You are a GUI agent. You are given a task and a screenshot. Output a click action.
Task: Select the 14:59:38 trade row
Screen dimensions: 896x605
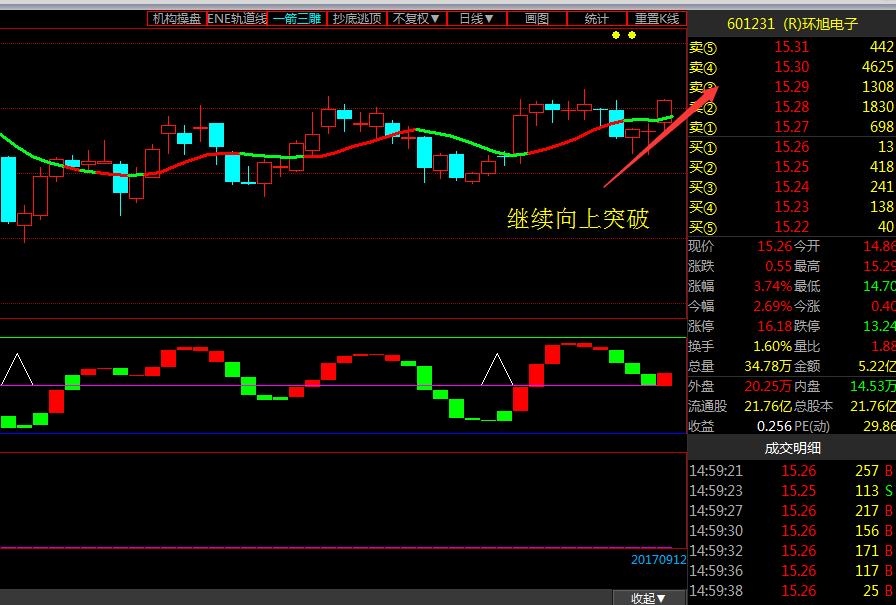tap(791, 591)
